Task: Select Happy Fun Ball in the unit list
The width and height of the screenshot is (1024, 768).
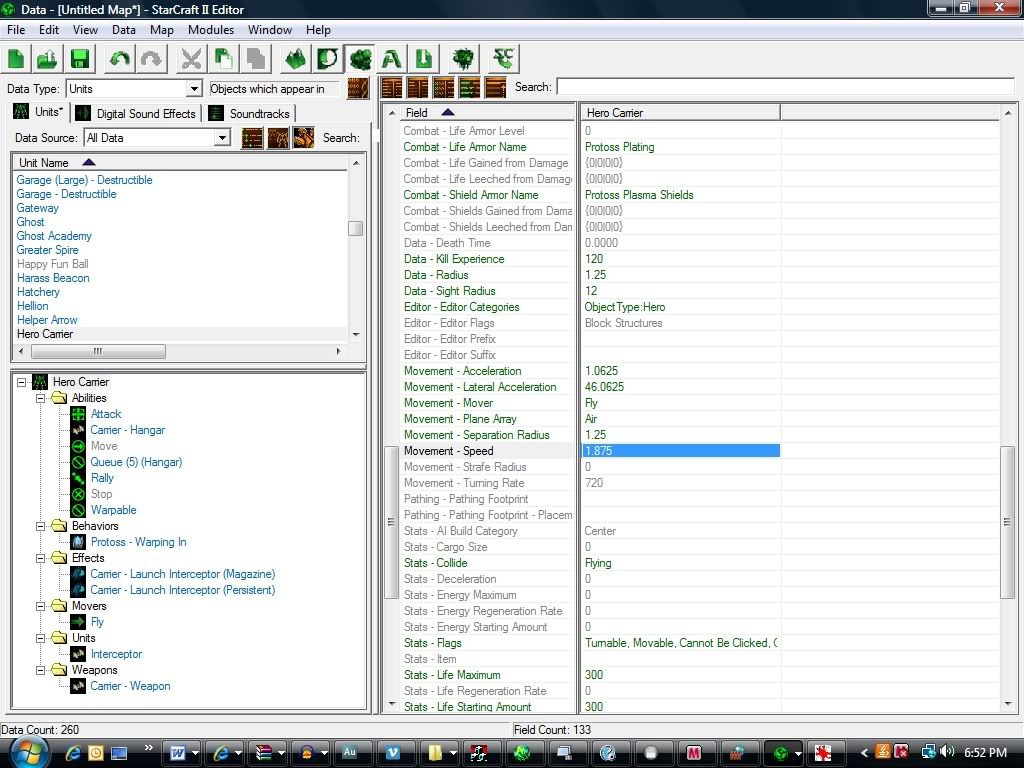Action: [x=53, y=264]
